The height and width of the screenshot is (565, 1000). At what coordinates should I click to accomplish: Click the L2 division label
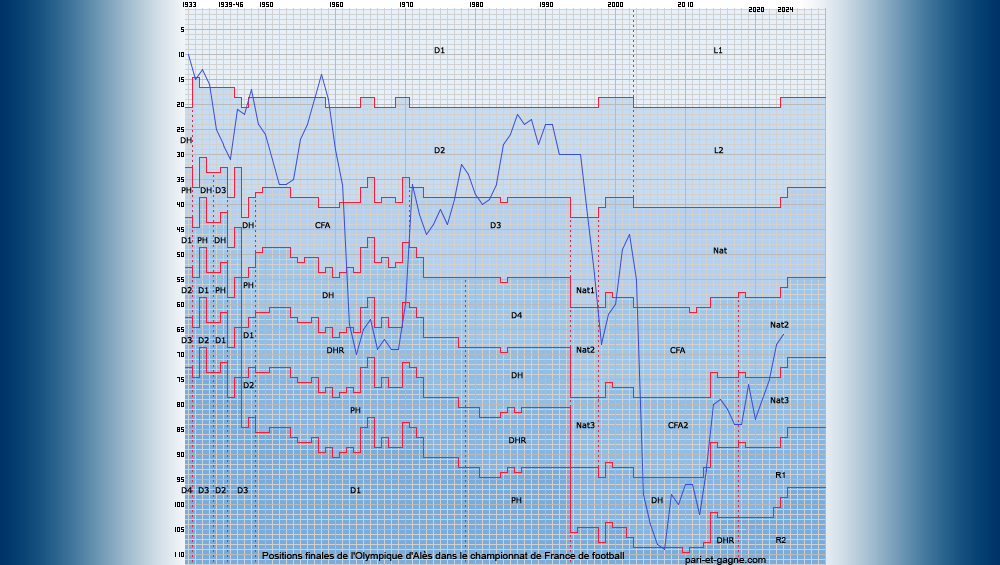(x=718, y=150)
